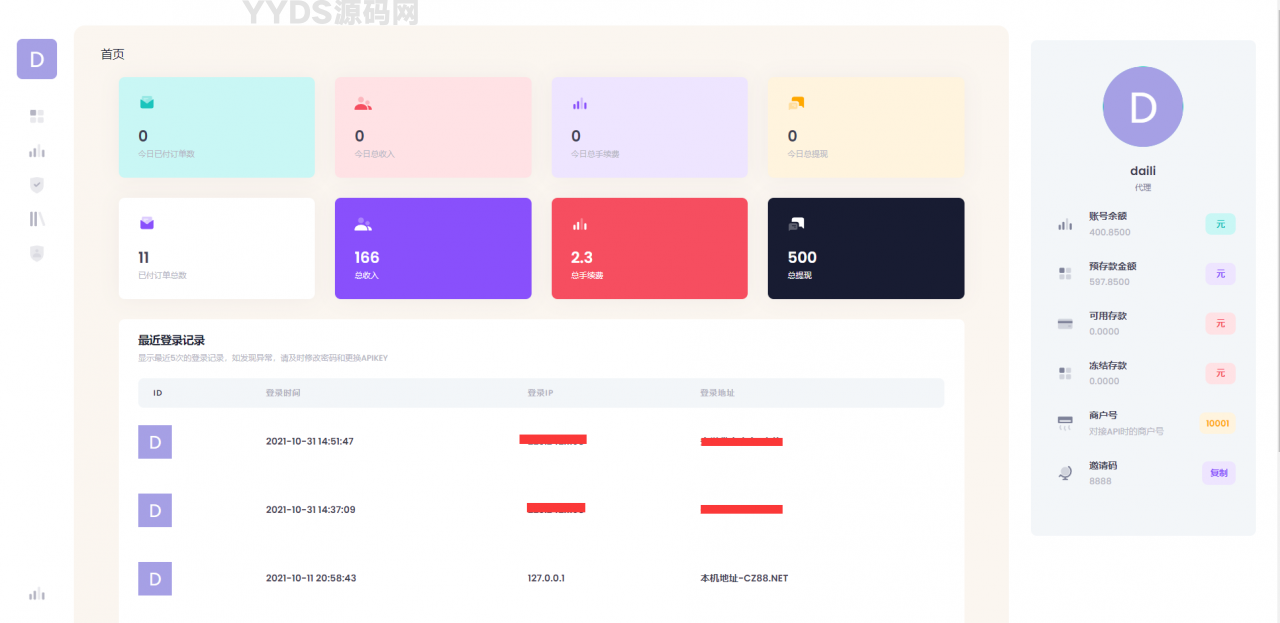This screenshot has width=1280, height=623.
Task: Click the large daili profile avatar
Action: (x=1143, y=107)
